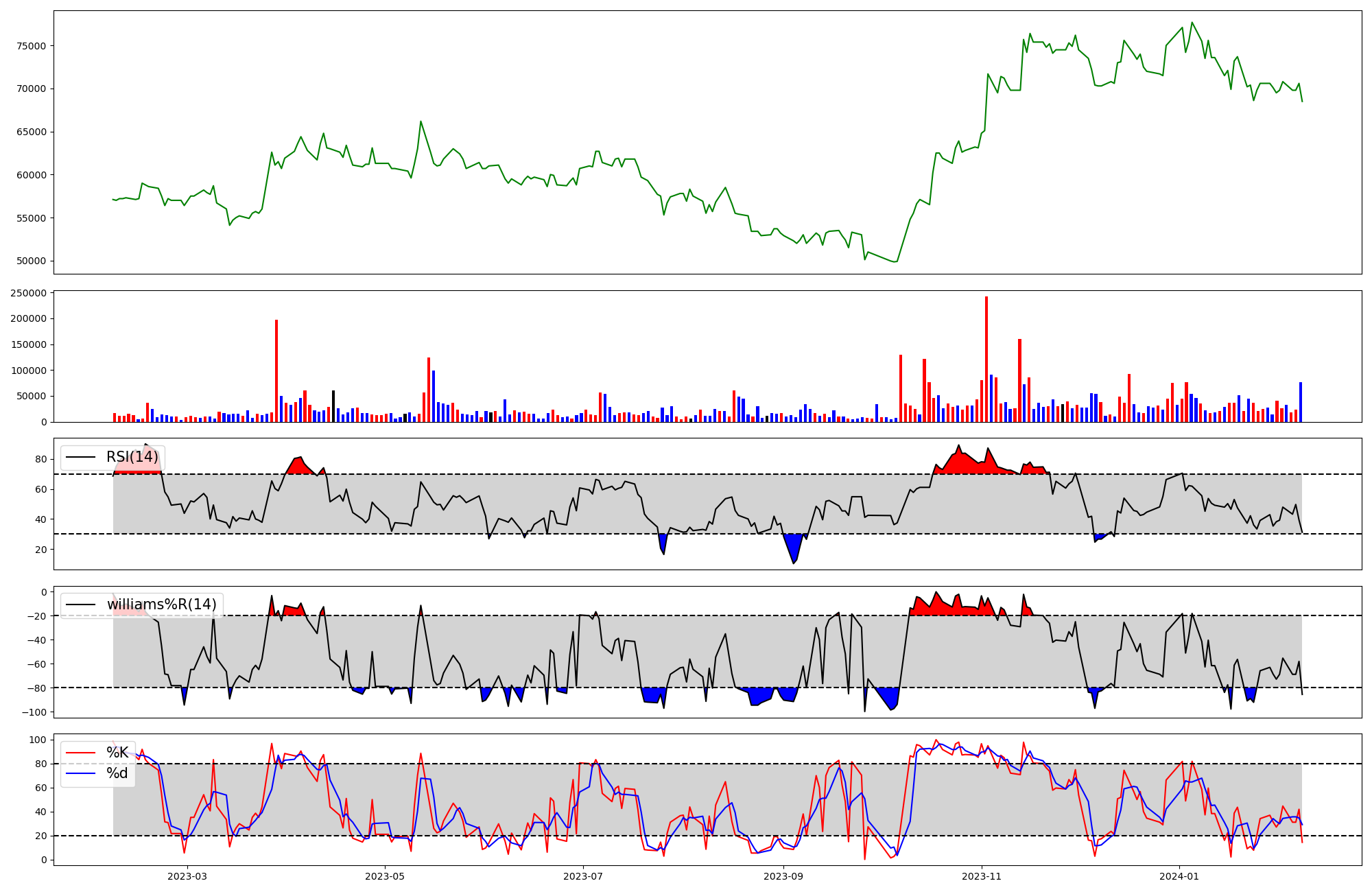Select the 2023-09 date axis label
Image resolution: width=1372 pixels, height=892 pixels.
[x=783, y=876]
